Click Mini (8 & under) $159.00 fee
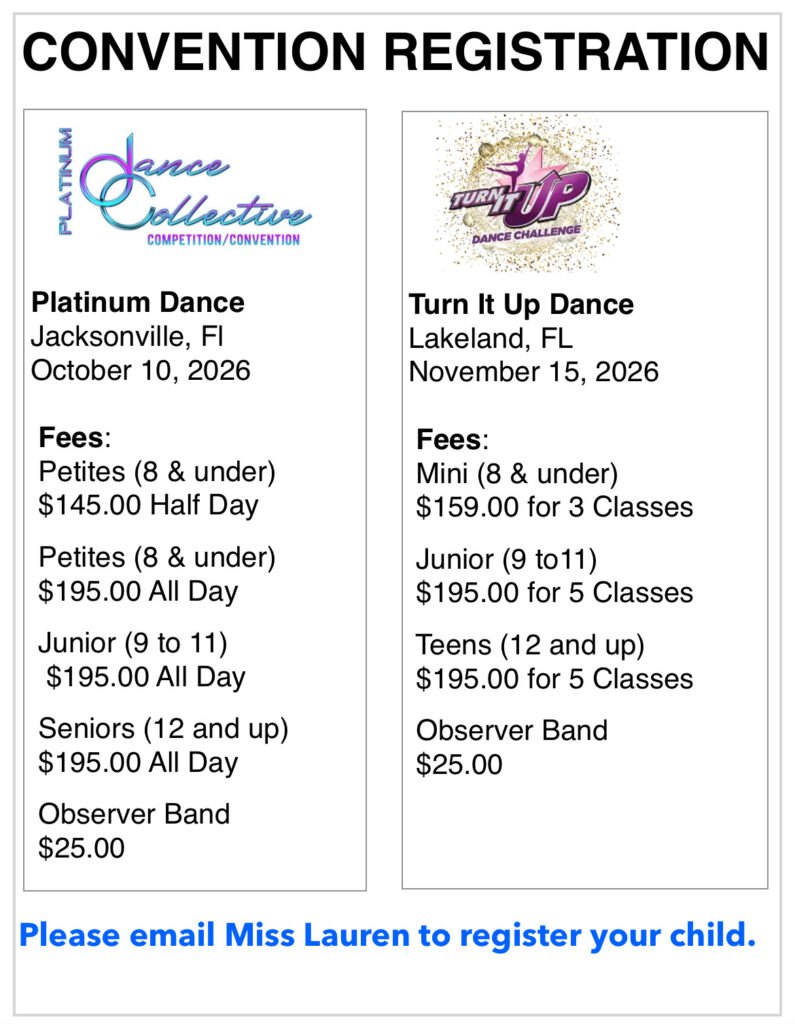 (555, 490)
